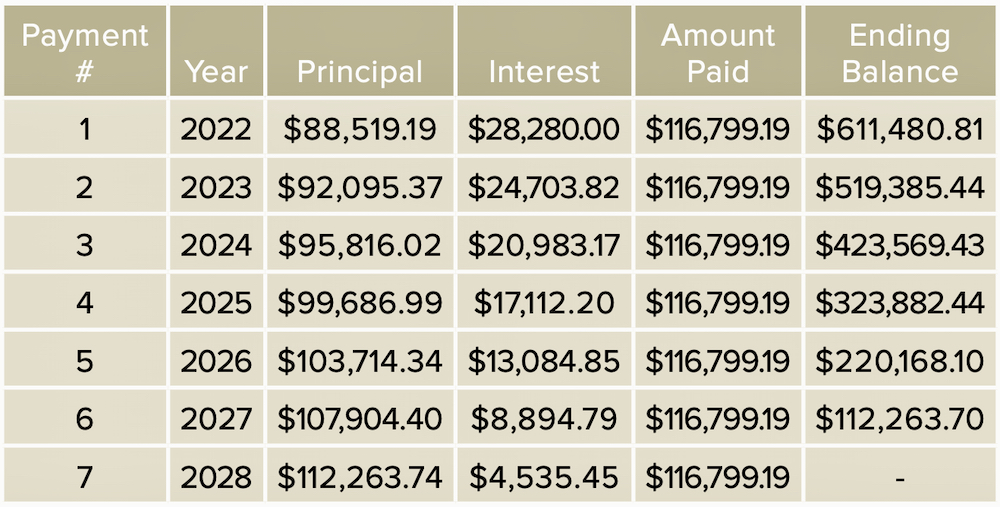The image size is (1000, 507).
Task: Click ending balance $323,882.44
Action: (900, 304)
